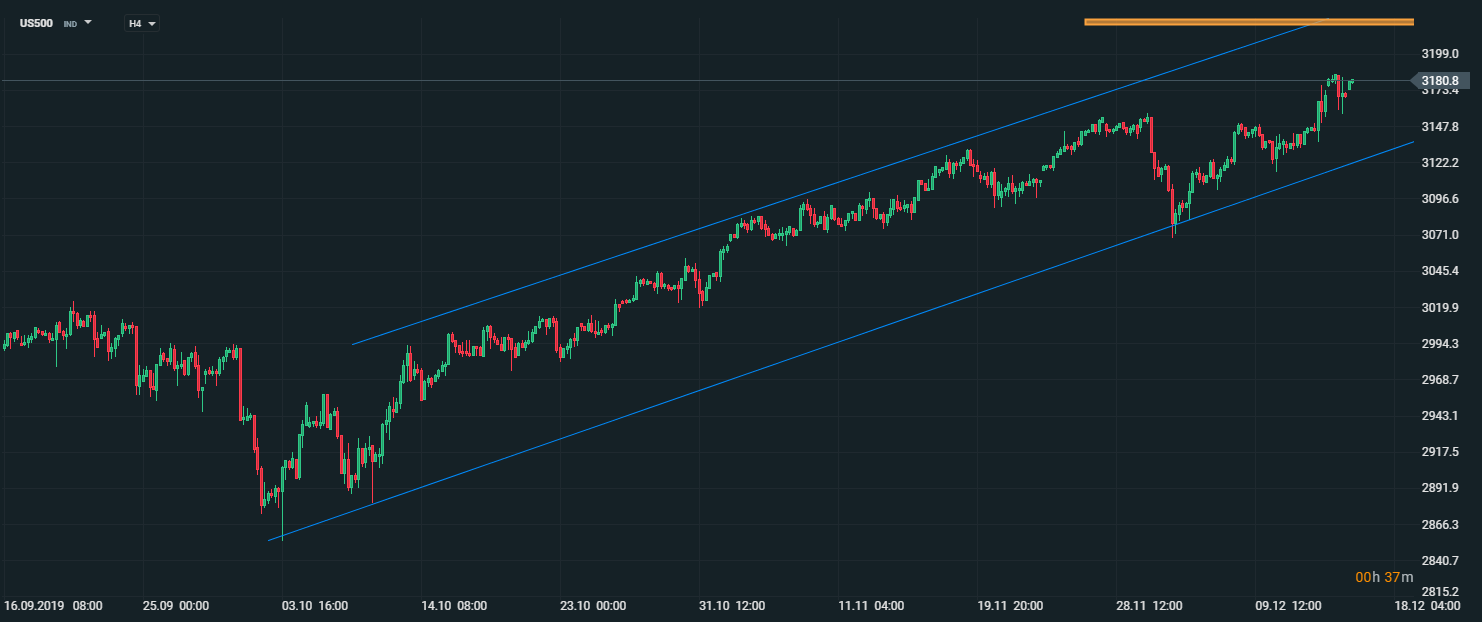
Task: Select the orange resistance zone rectangle
Action: pyautogui.click(x=1248, y=21)
